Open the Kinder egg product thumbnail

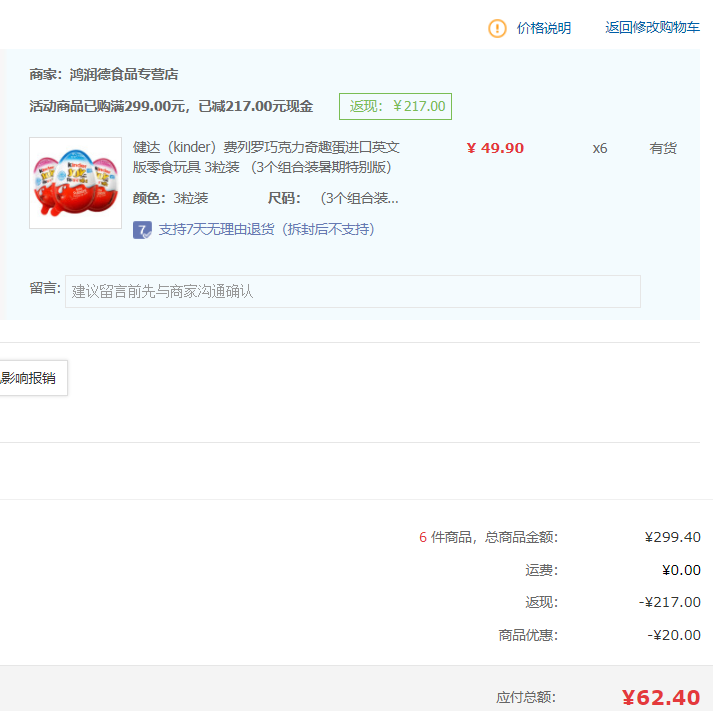[75, 183]
